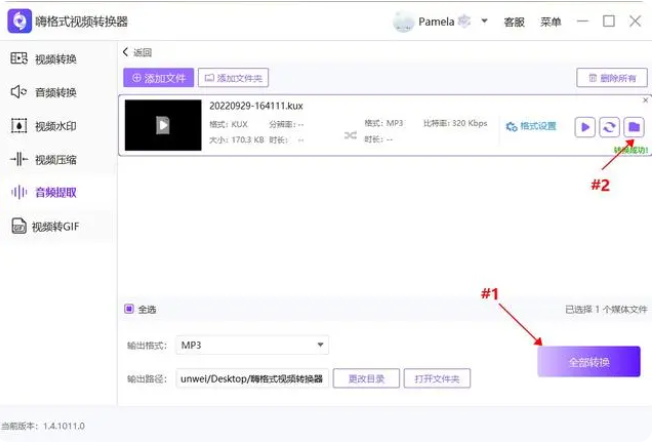Click the file name 20220929-164111.kux
The width and height of the screenshot is (657, 442).
(x=256, y=106)
